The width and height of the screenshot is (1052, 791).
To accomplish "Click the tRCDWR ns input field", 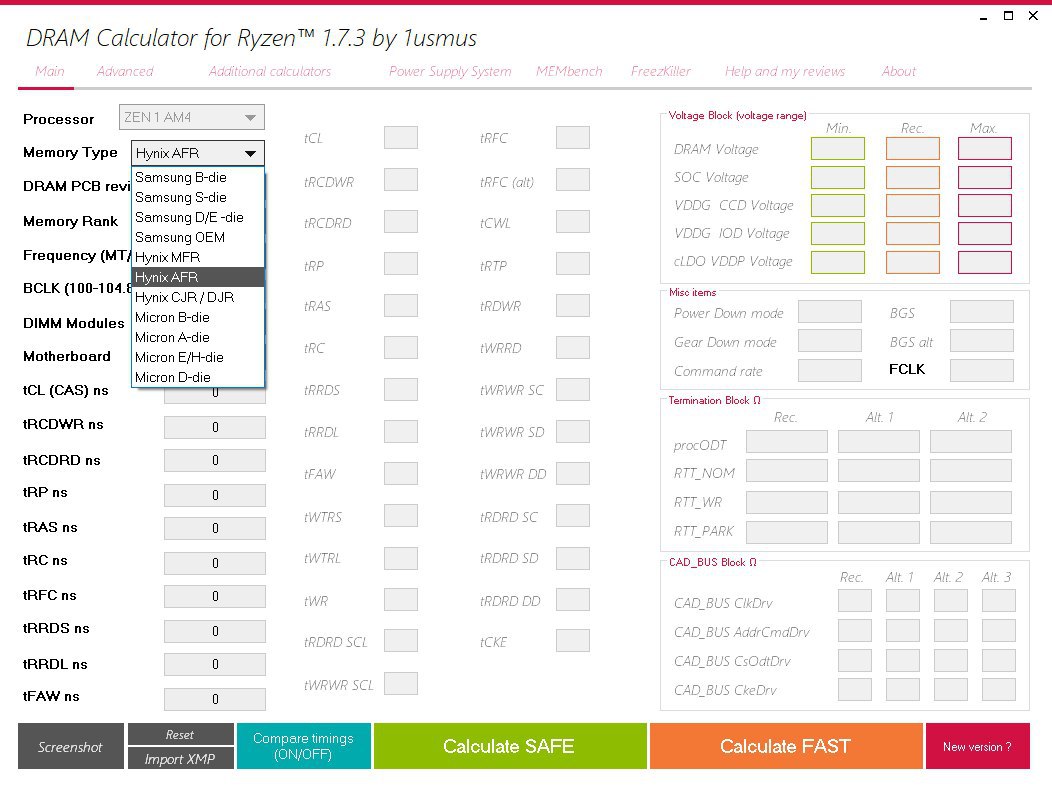I will click(x=215, y=427).
